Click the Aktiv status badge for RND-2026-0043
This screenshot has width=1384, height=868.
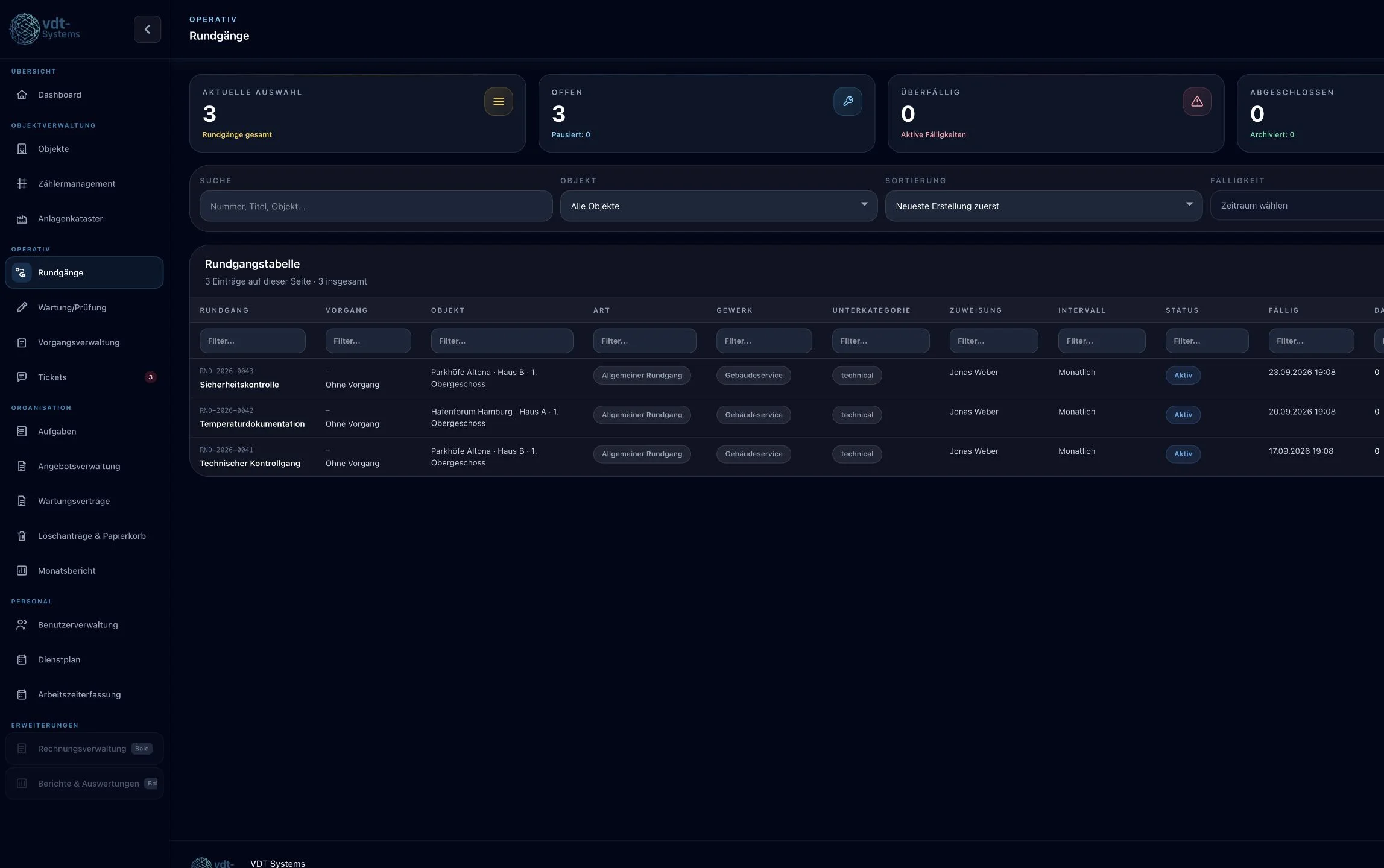pyautogui.click(x=1183, y=376)
